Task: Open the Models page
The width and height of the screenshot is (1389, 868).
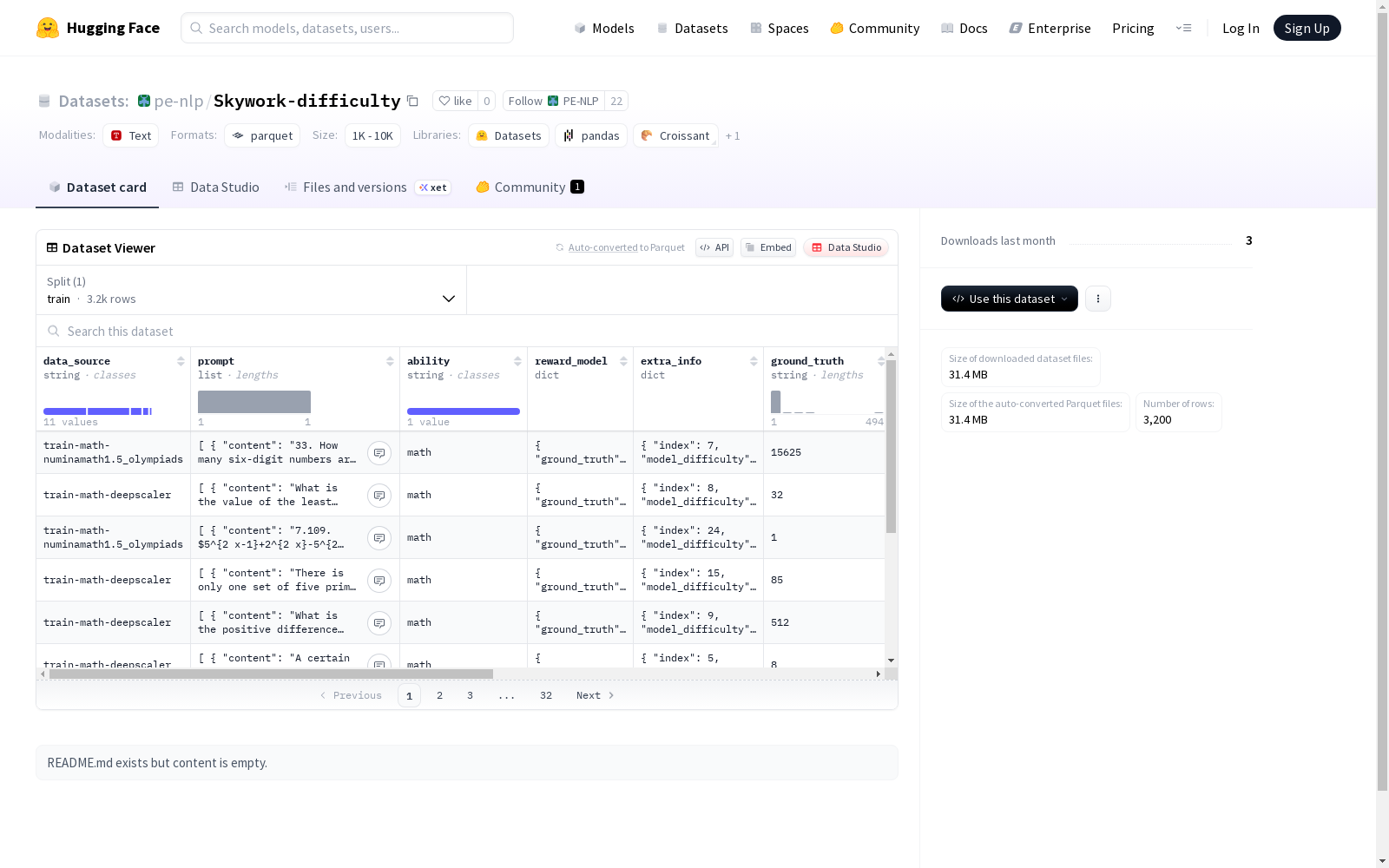Action: click(604, 28)
